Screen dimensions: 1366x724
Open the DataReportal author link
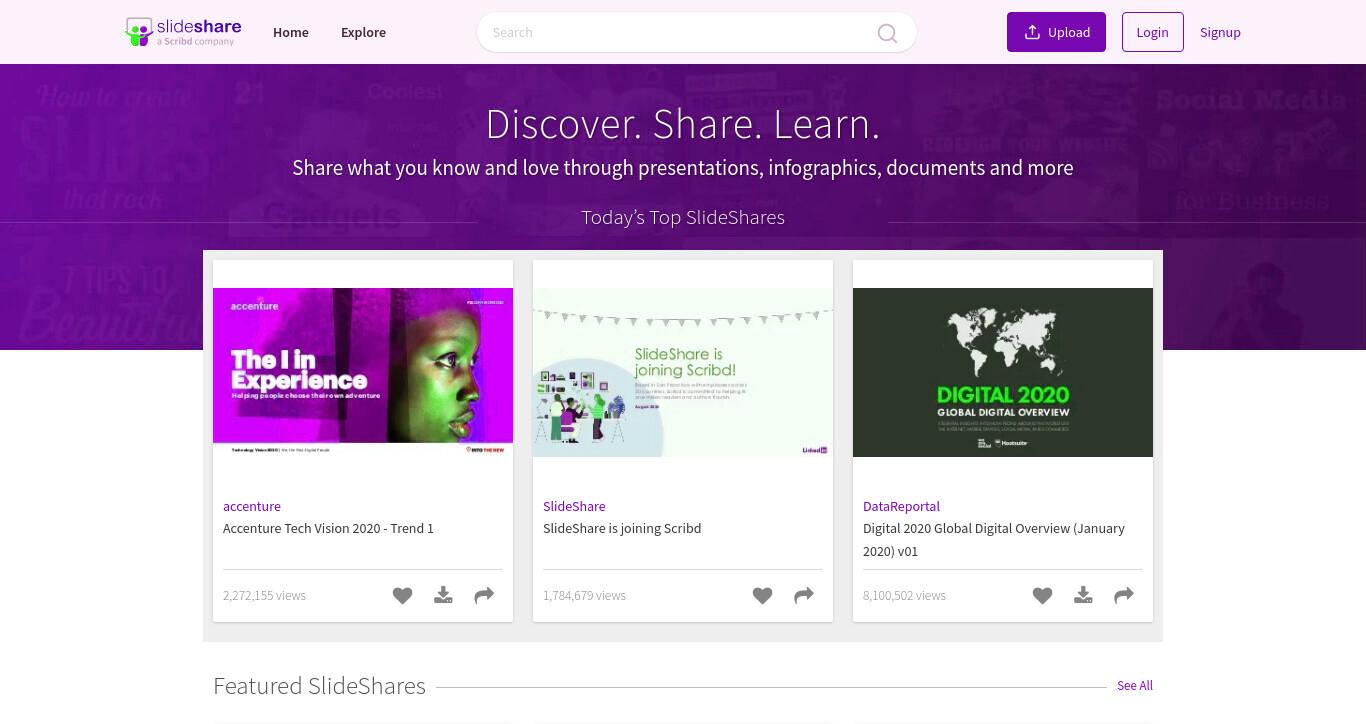coord(901,506)
